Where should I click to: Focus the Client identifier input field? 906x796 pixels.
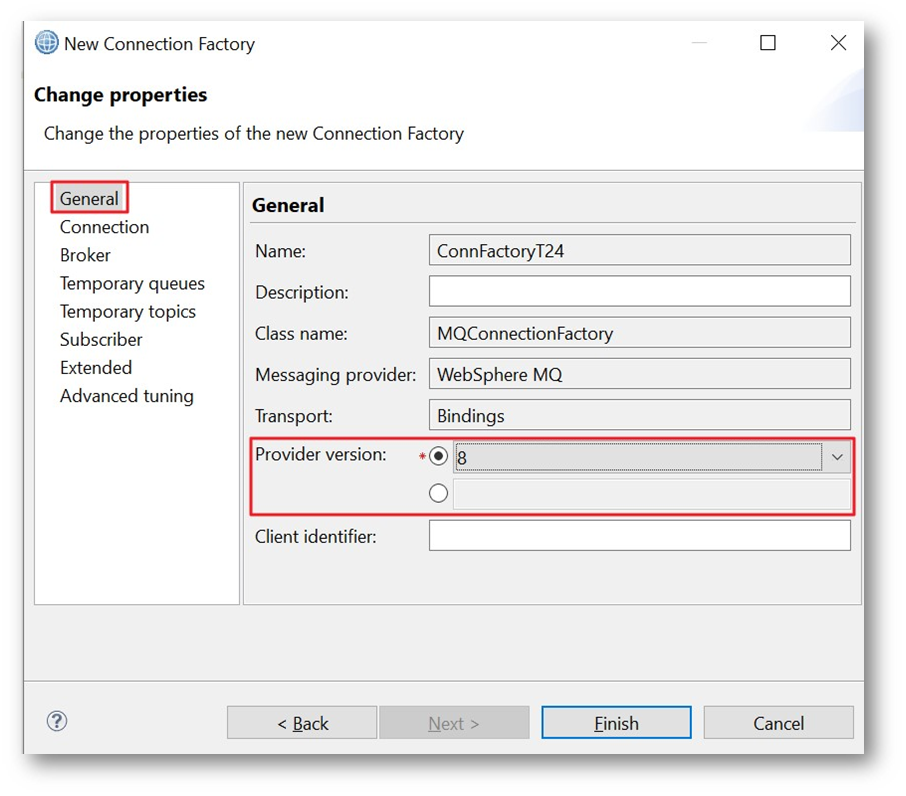639,536
